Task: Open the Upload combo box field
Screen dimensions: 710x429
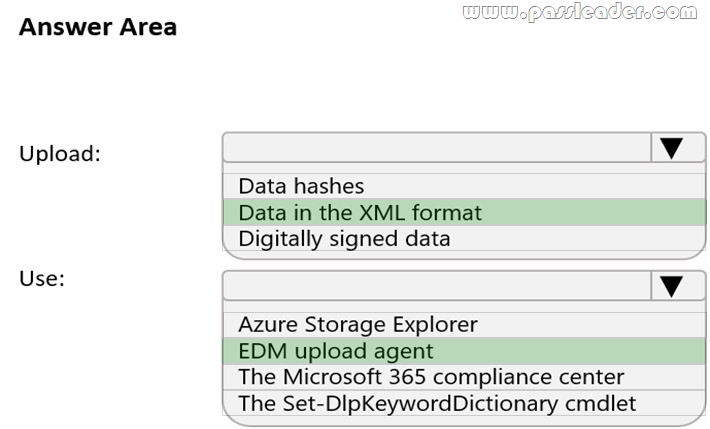Action: 437,148
